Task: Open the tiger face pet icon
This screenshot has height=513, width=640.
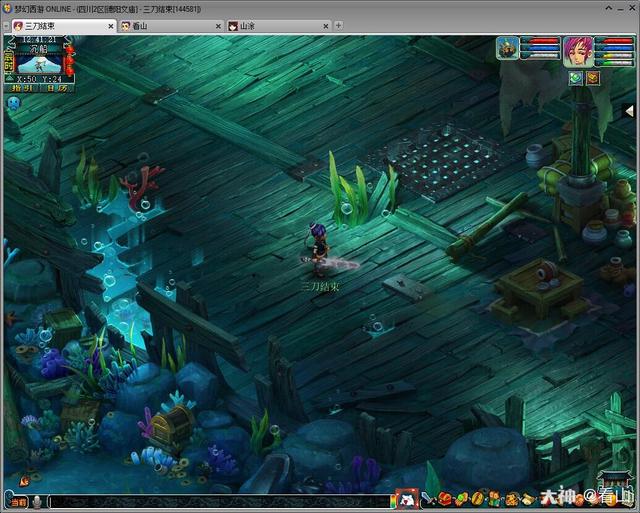Action: click(511, 499)
